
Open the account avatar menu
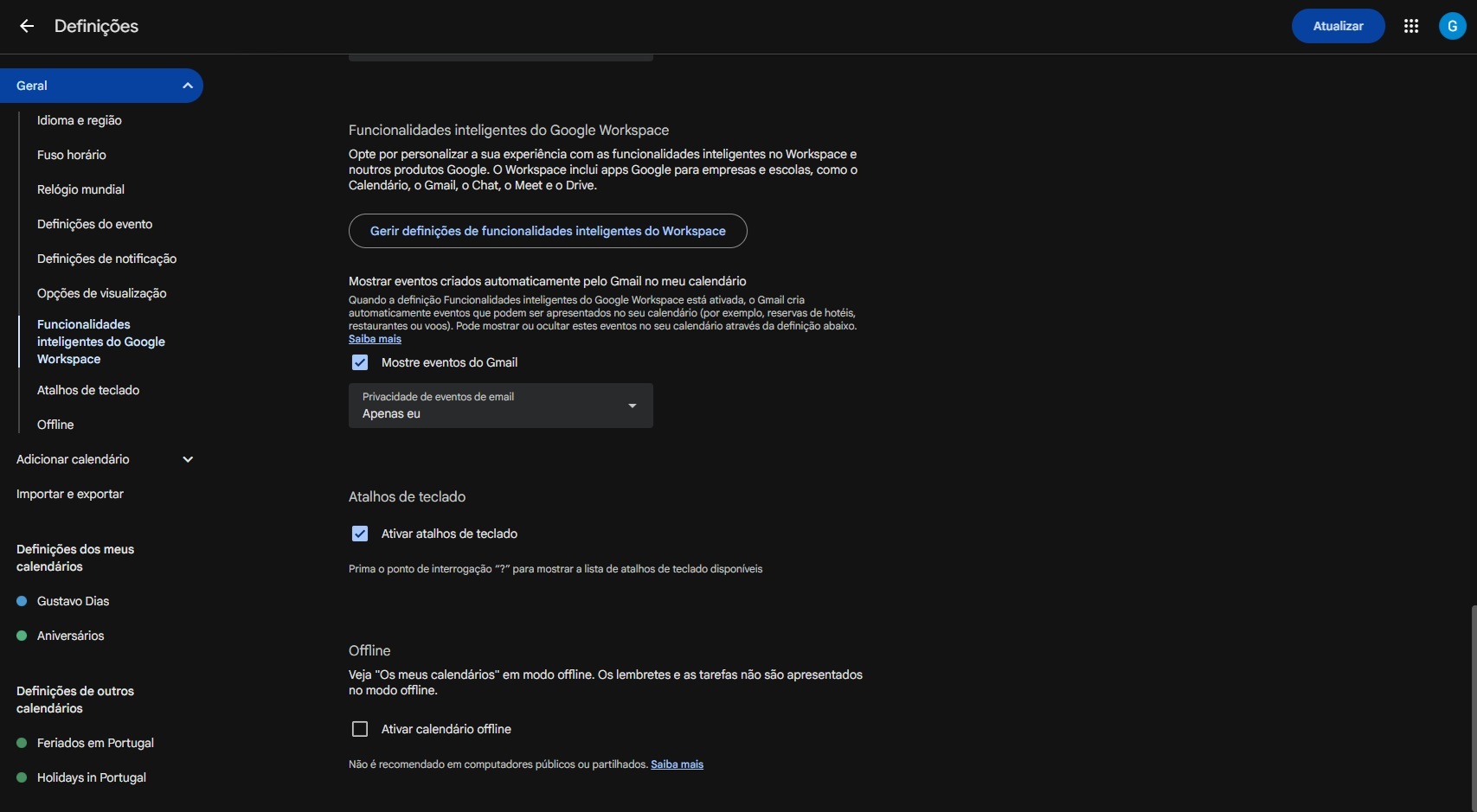1452,26
